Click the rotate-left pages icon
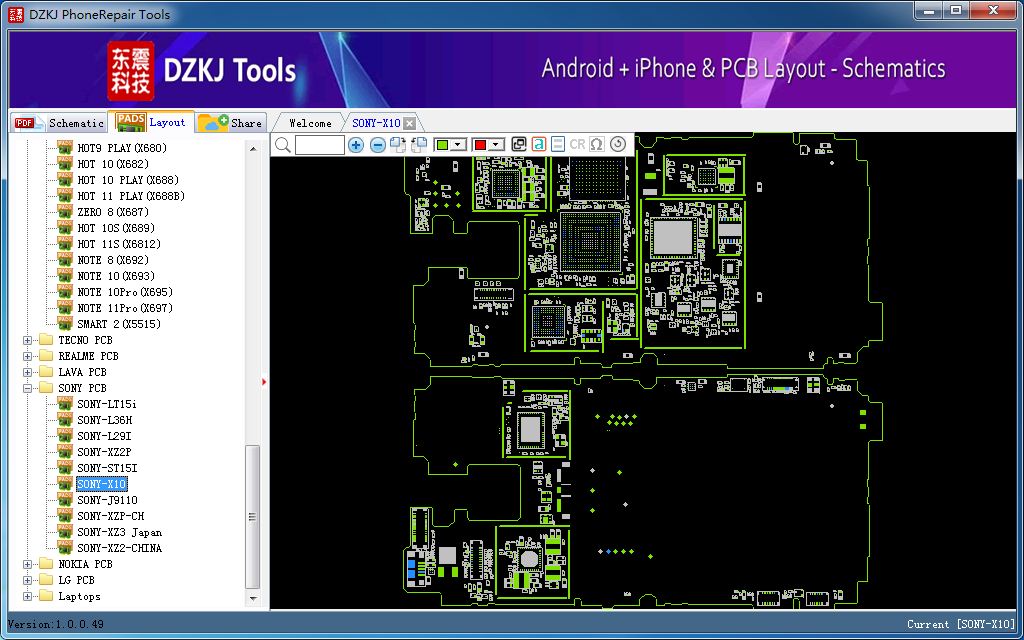 [x=419, y=144]
